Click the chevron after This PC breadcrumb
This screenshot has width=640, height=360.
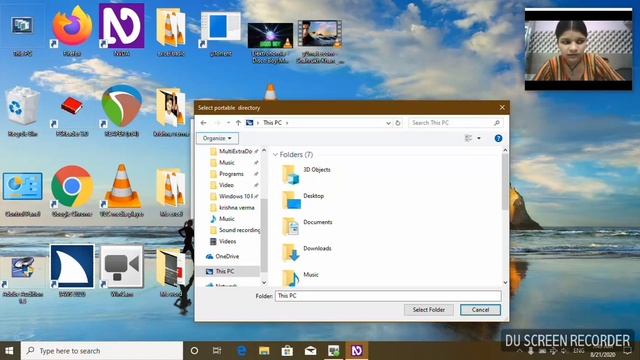(287, 122)
